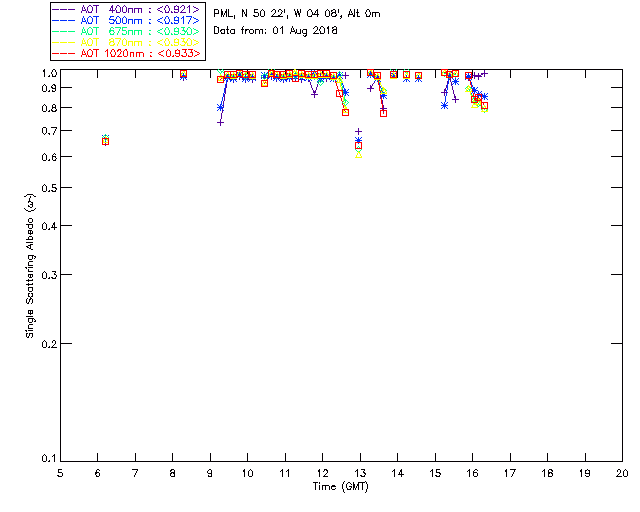Click the 'Time (GMT)' x-axis label
This screenshot has height=512, width=640.
coord(341,487)
